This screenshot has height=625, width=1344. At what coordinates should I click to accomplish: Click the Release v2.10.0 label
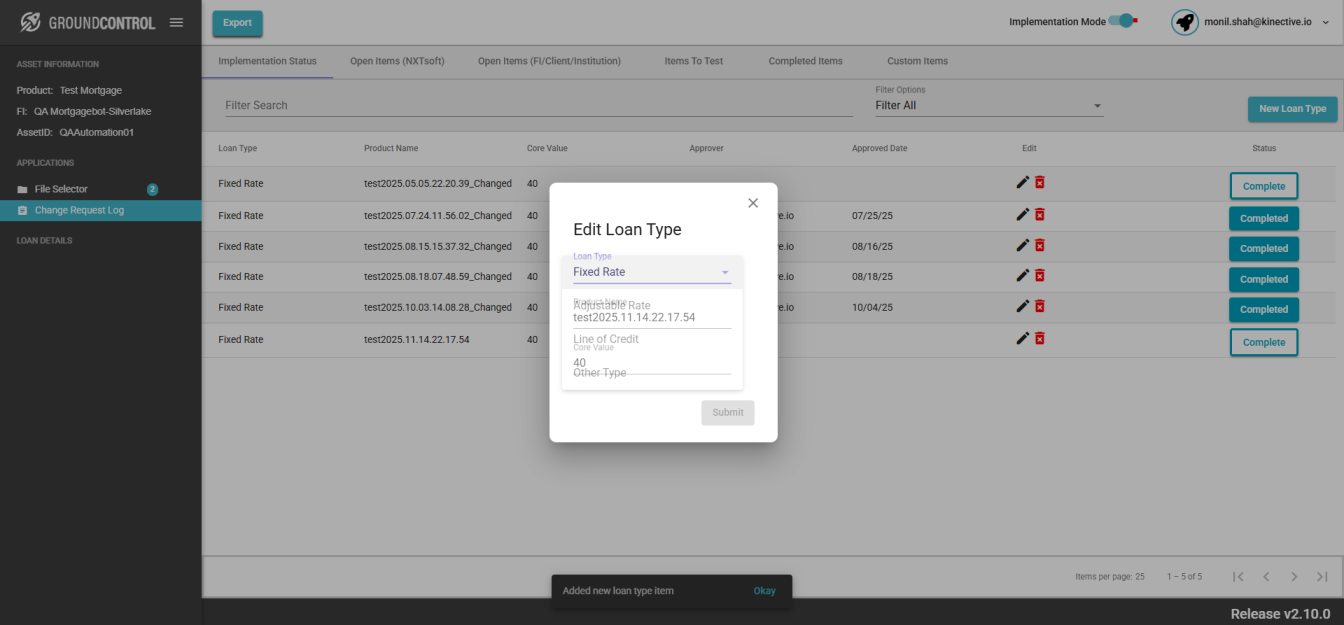1280,613
